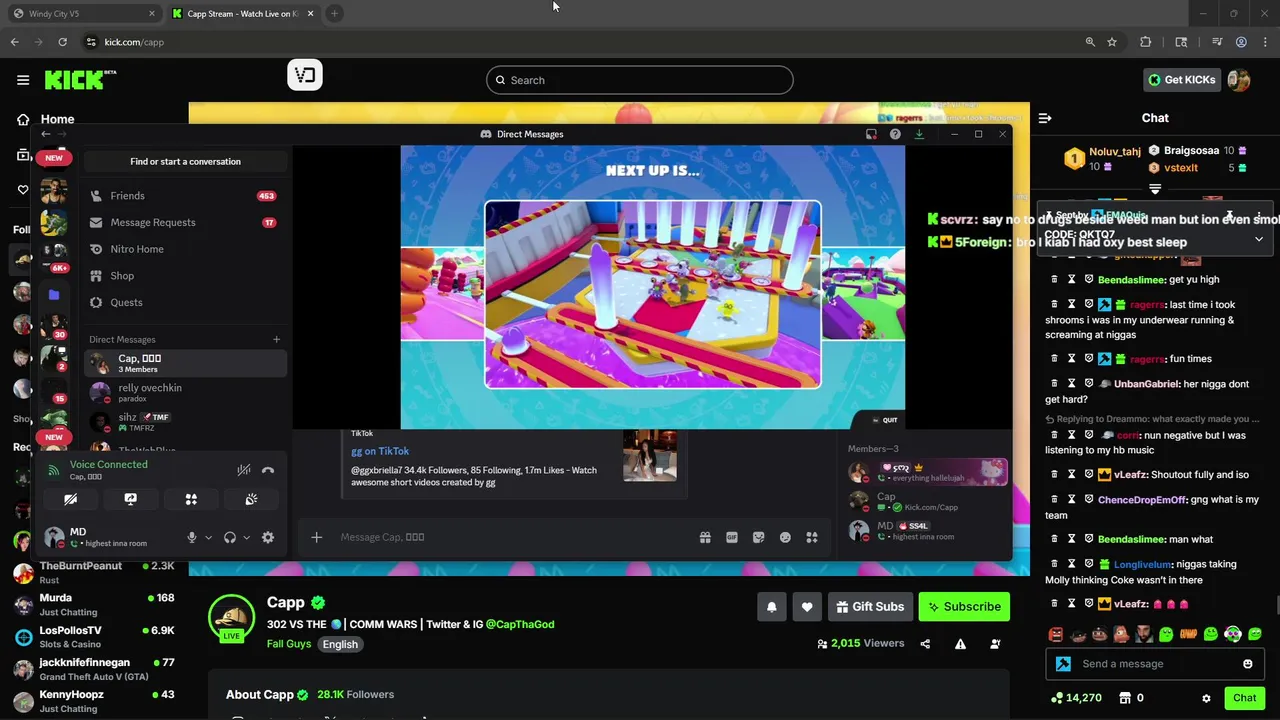Viewport: 1280px width, 720px height.
Task: Toggle Discord noise suppression icon
Action: (243, 470)
